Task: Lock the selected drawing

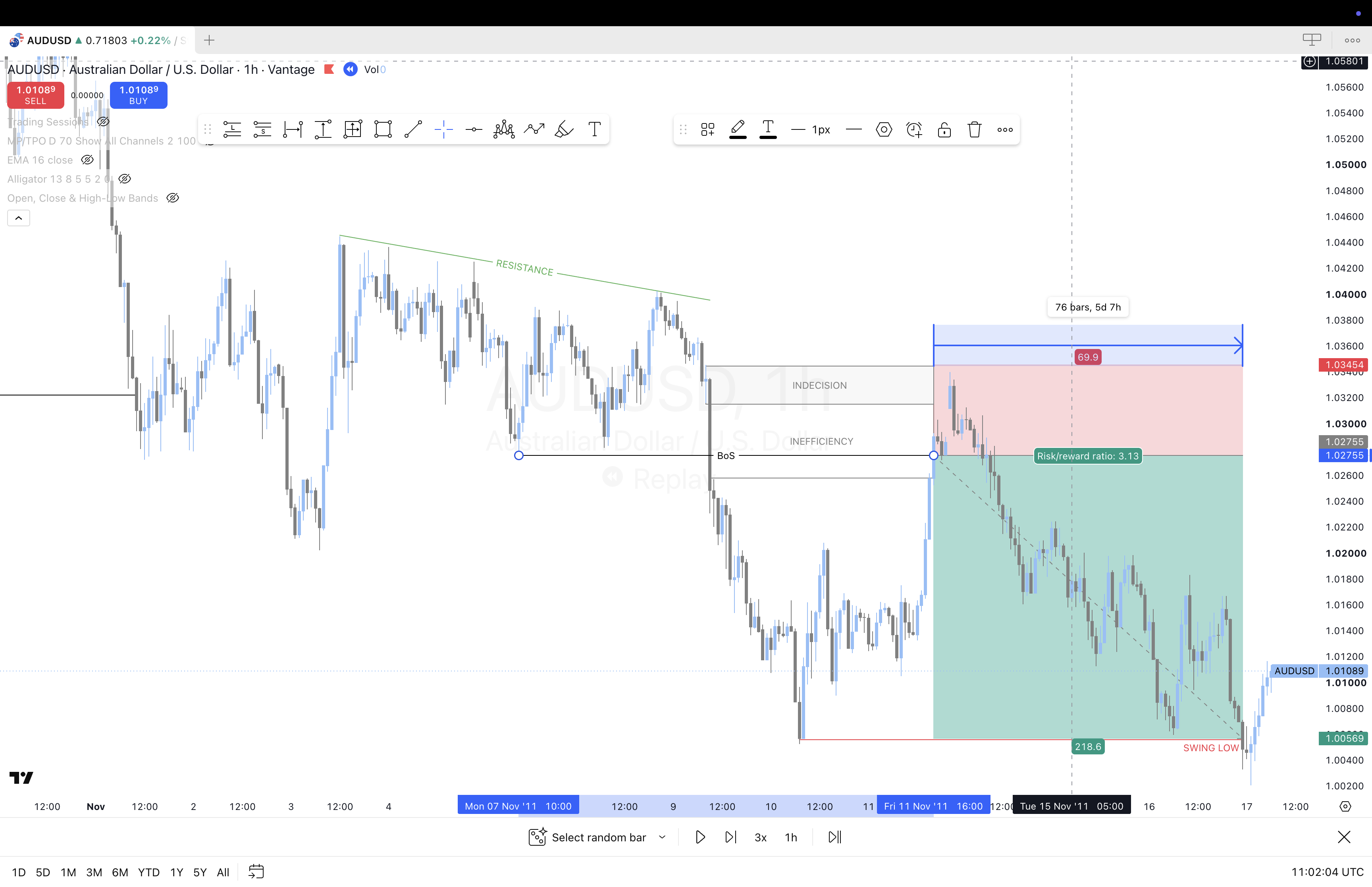Action: tap(944, 129)
